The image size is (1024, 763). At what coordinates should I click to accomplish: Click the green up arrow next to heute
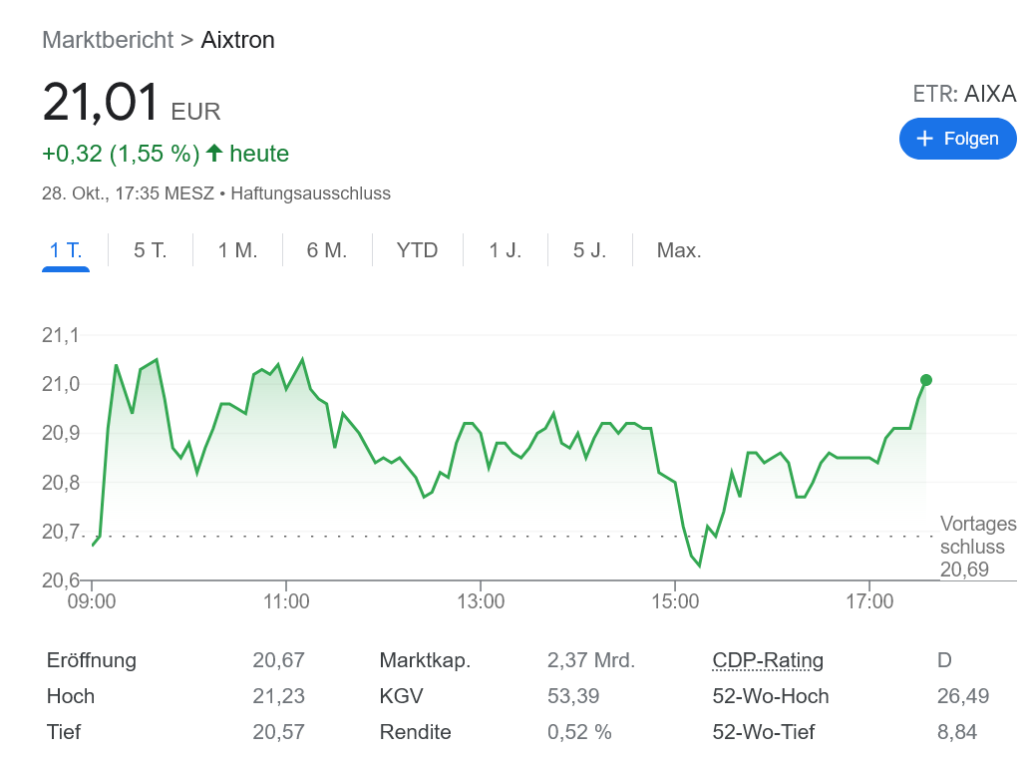[x=214, y=154]
